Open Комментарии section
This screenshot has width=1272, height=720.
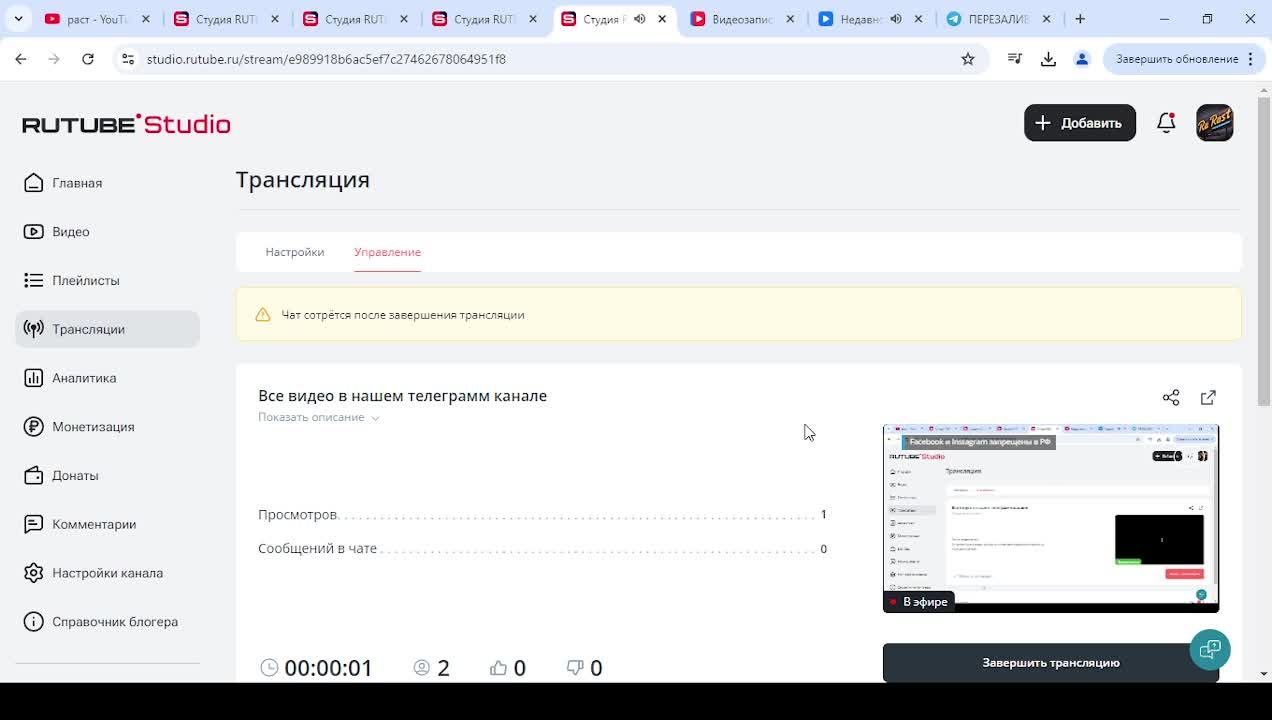(108, 524)
